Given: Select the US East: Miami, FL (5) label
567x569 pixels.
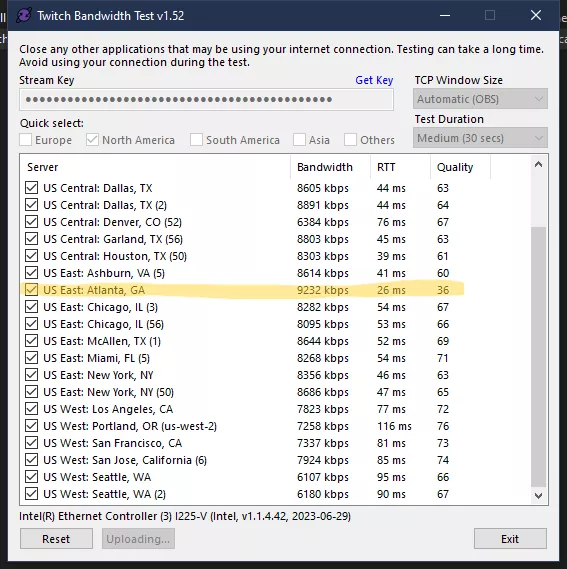Looking at the screenshot, I should pyautogui.click(x=96, y=358).
